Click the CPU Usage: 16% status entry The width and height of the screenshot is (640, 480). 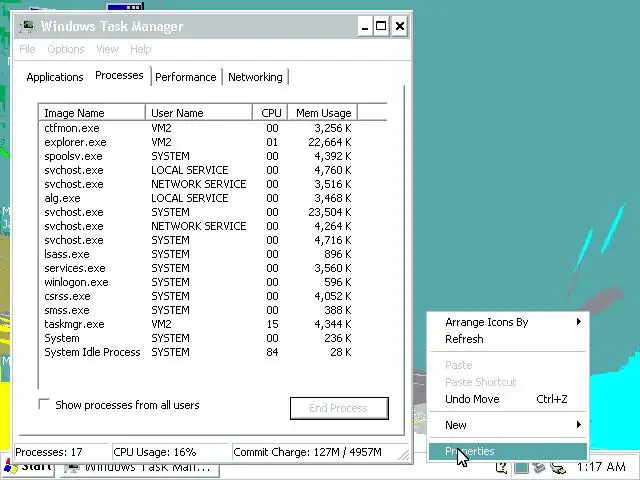pos(171,452)
